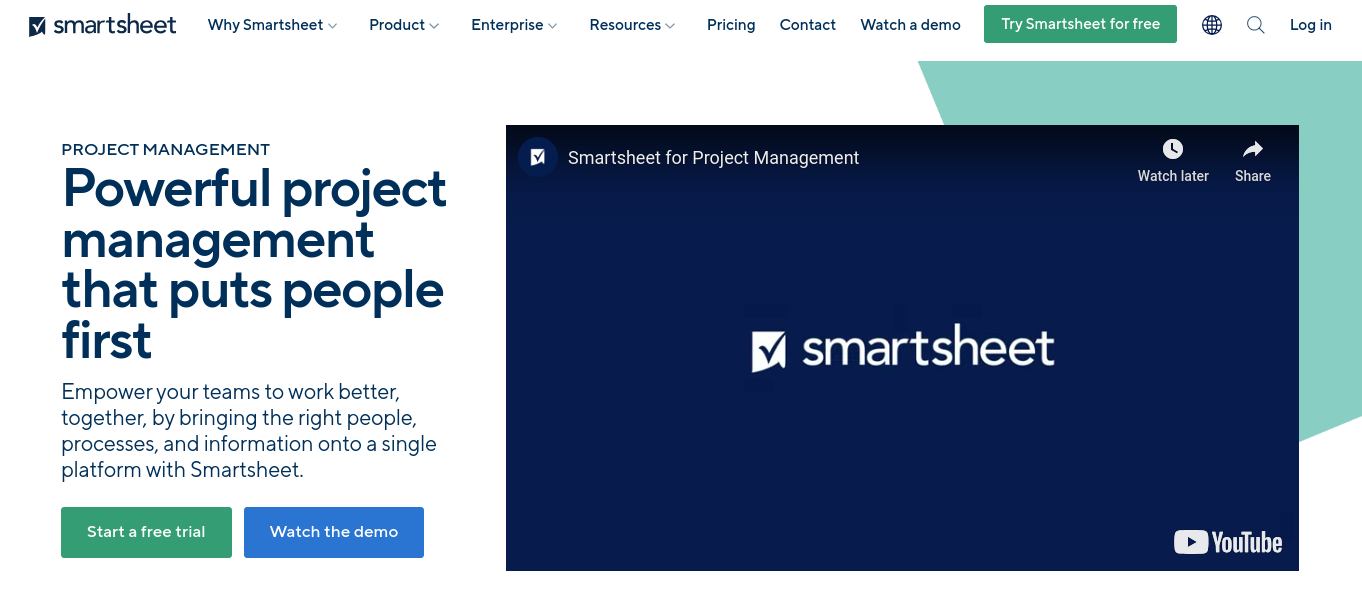Go to the Pricing page
The image size is (1362, 614).
point(731,25)
